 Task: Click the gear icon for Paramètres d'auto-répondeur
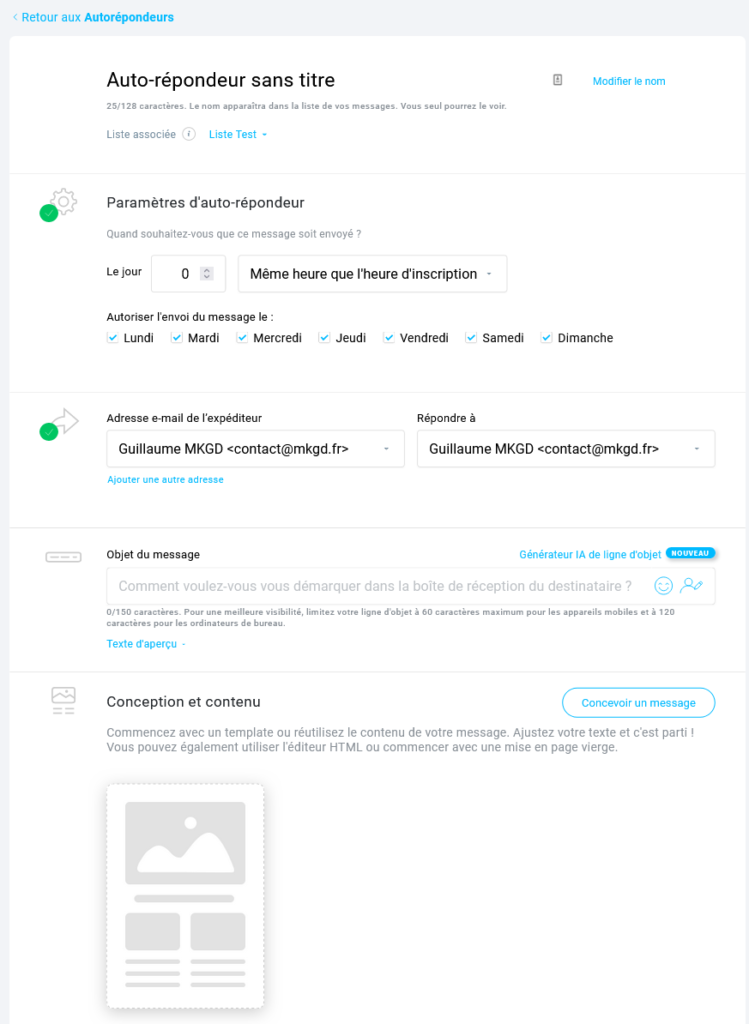coord(63,202)
